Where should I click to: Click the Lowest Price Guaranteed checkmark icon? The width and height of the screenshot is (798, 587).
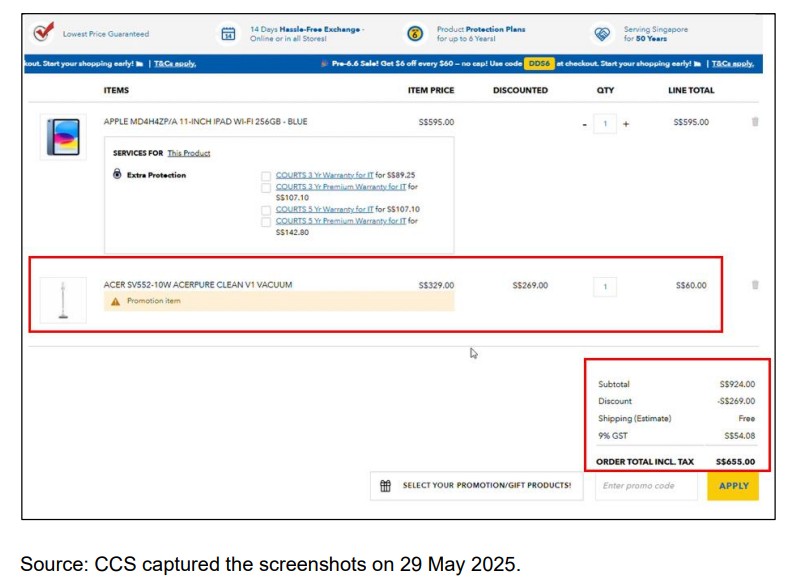[x=42, y=33]
